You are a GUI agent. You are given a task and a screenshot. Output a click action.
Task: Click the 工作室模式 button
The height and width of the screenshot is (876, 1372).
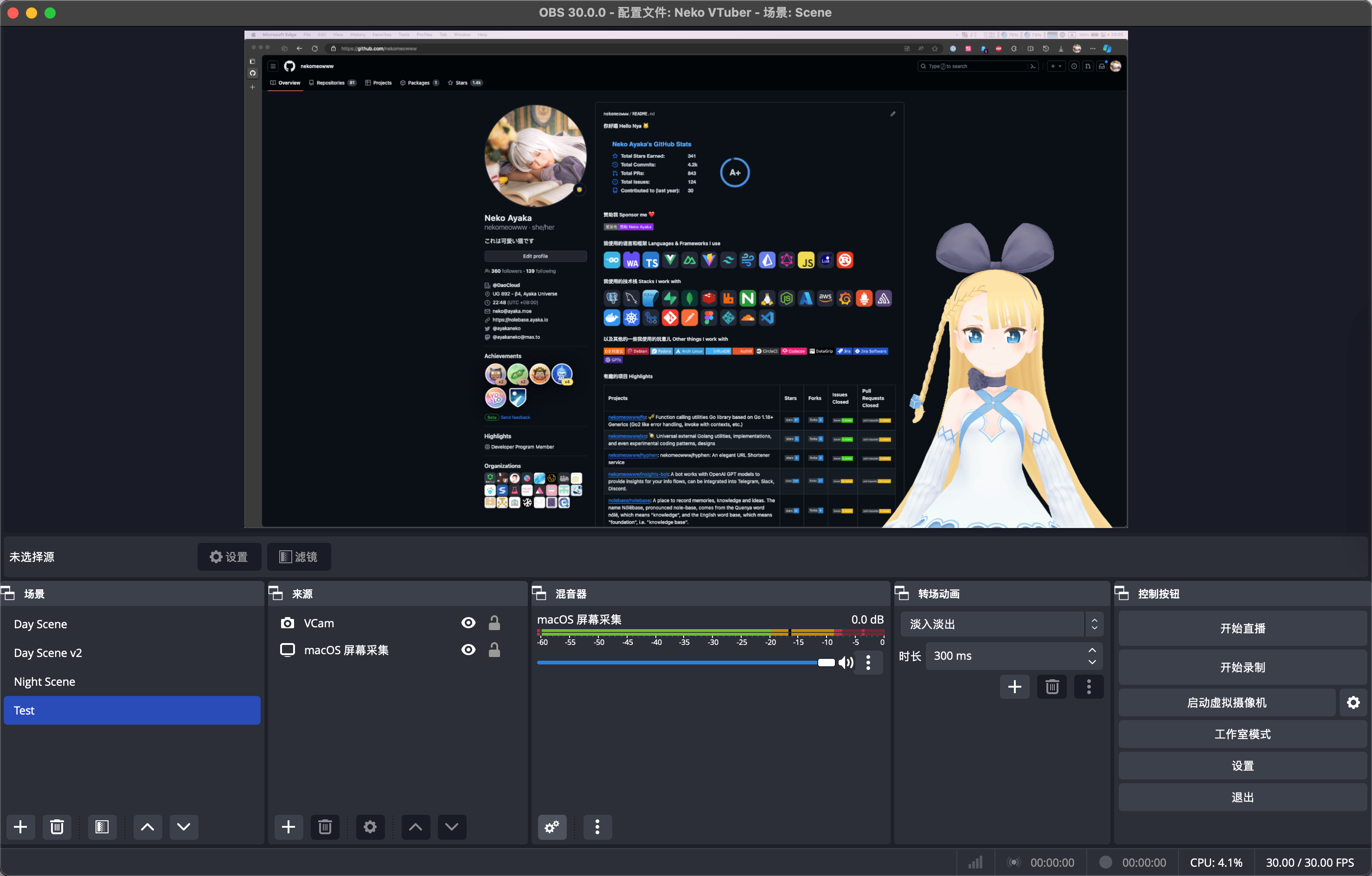click(x=1242, y=734)
